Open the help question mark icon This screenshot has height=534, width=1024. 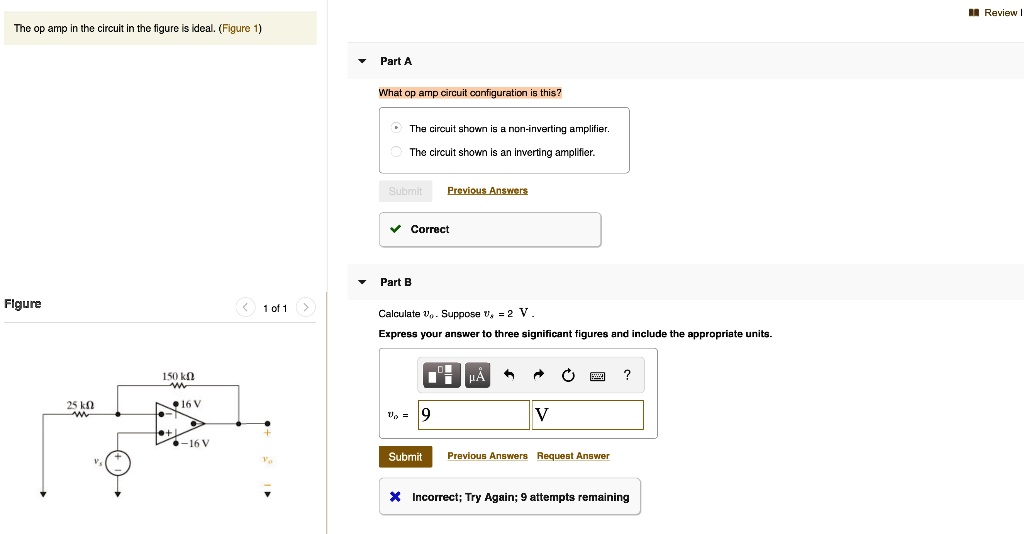click(x=627, y=376)
